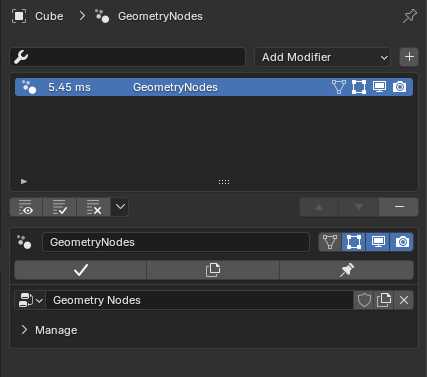Toggle viewport display icon in the list row

click(x=379, y=87)
